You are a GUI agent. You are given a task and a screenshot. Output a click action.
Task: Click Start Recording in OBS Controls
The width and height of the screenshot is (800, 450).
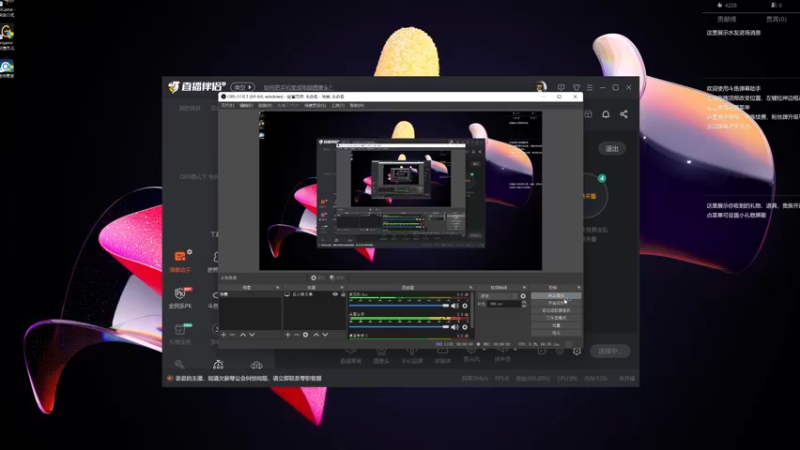pos(556,303)
